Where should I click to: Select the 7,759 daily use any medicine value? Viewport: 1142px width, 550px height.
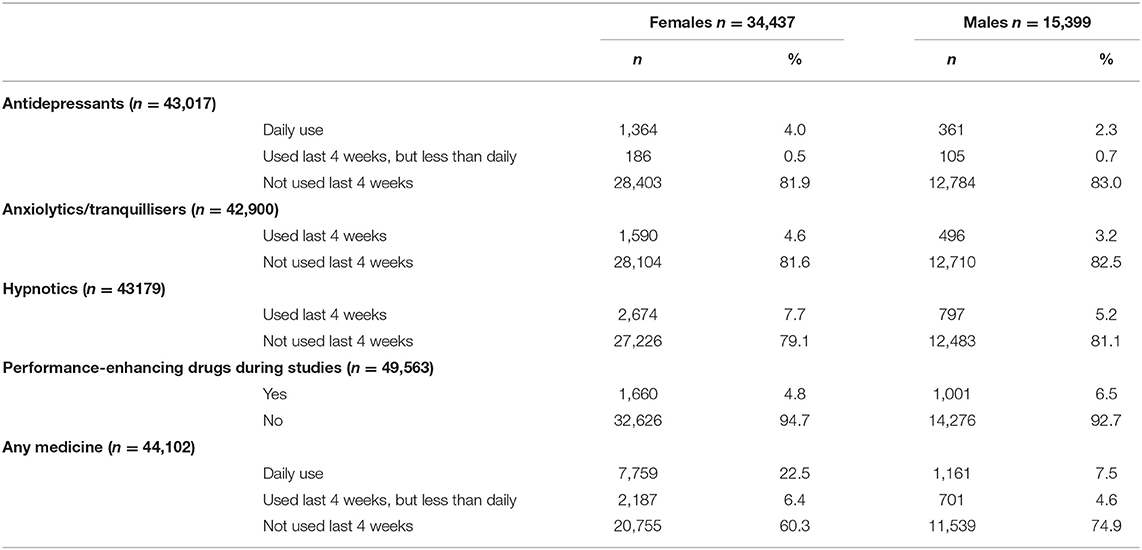pos(641,474)
